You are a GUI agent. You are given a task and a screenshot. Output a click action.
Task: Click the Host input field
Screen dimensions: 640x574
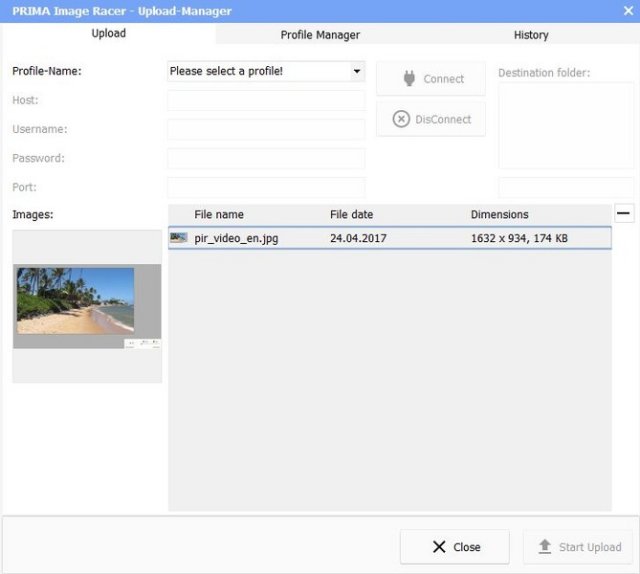266,101
